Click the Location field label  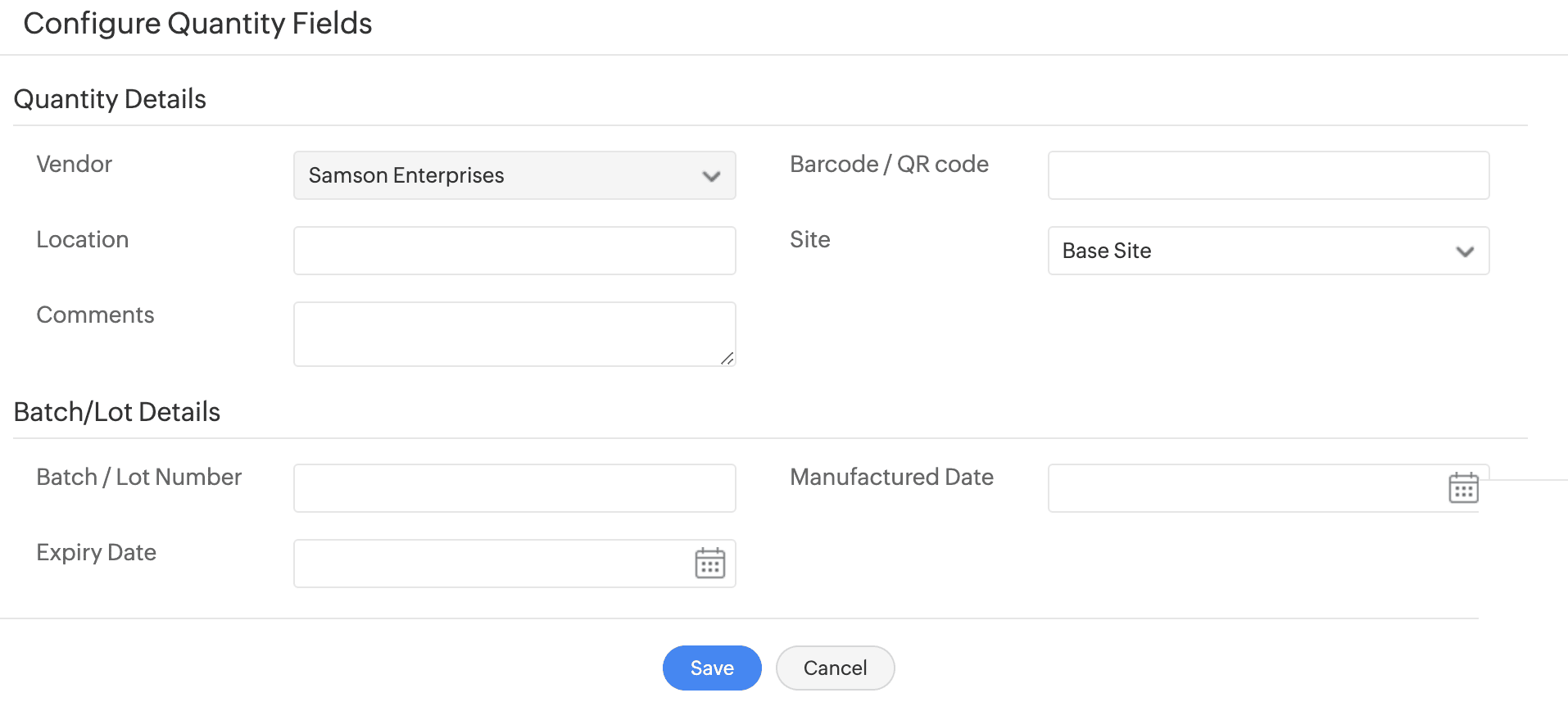[83, 239]
